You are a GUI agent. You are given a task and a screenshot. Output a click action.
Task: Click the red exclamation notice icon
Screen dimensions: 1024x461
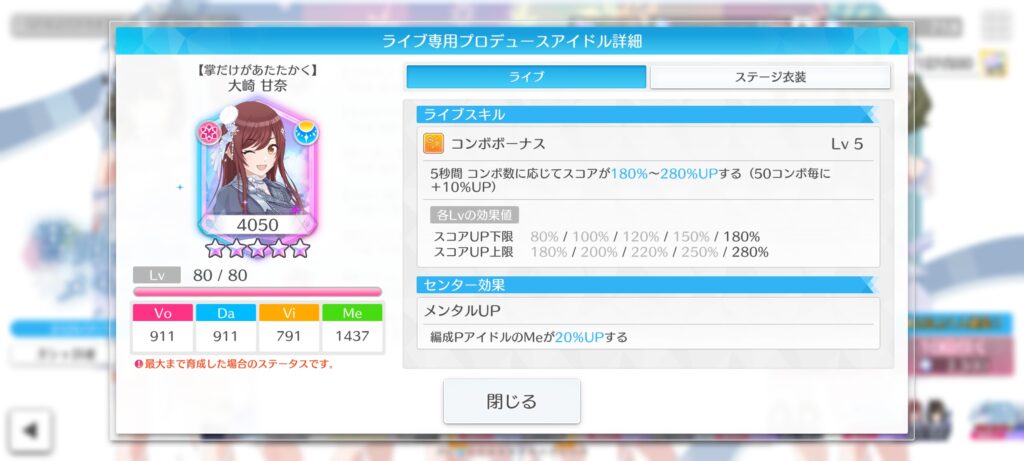click(138, 364)
